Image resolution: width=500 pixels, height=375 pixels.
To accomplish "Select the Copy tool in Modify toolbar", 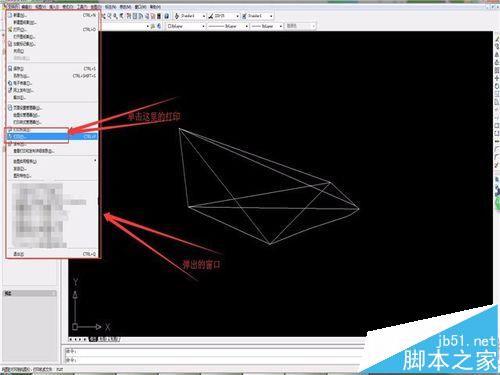I will 497,47.
